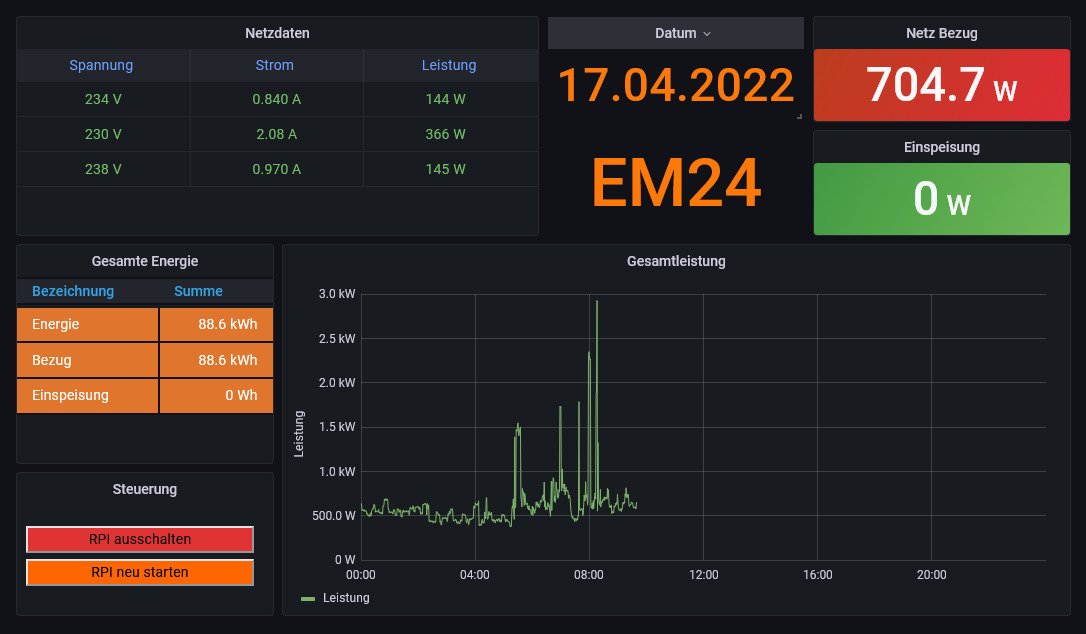Click the Netz Bezug panel title
The width and height of the screenshot is (1086, 634).
[941, 33]
